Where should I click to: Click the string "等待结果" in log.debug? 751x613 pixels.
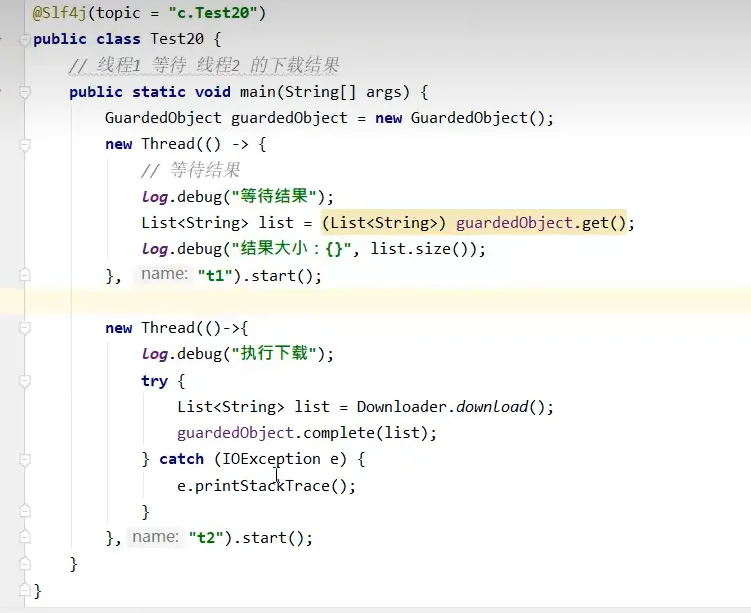[273, 196]
